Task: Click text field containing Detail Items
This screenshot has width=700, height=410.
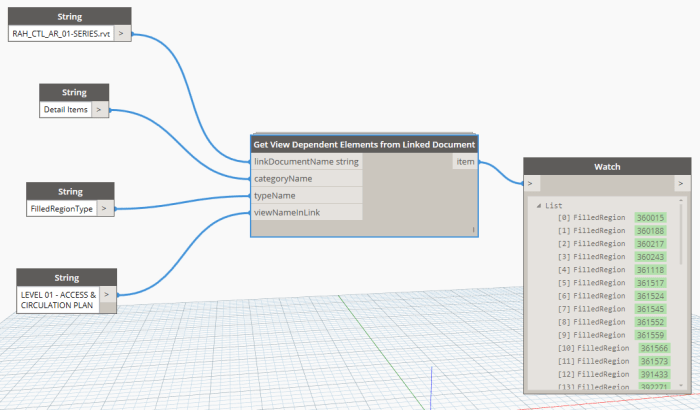Action: pyautogui.click(x=65, y=109)
